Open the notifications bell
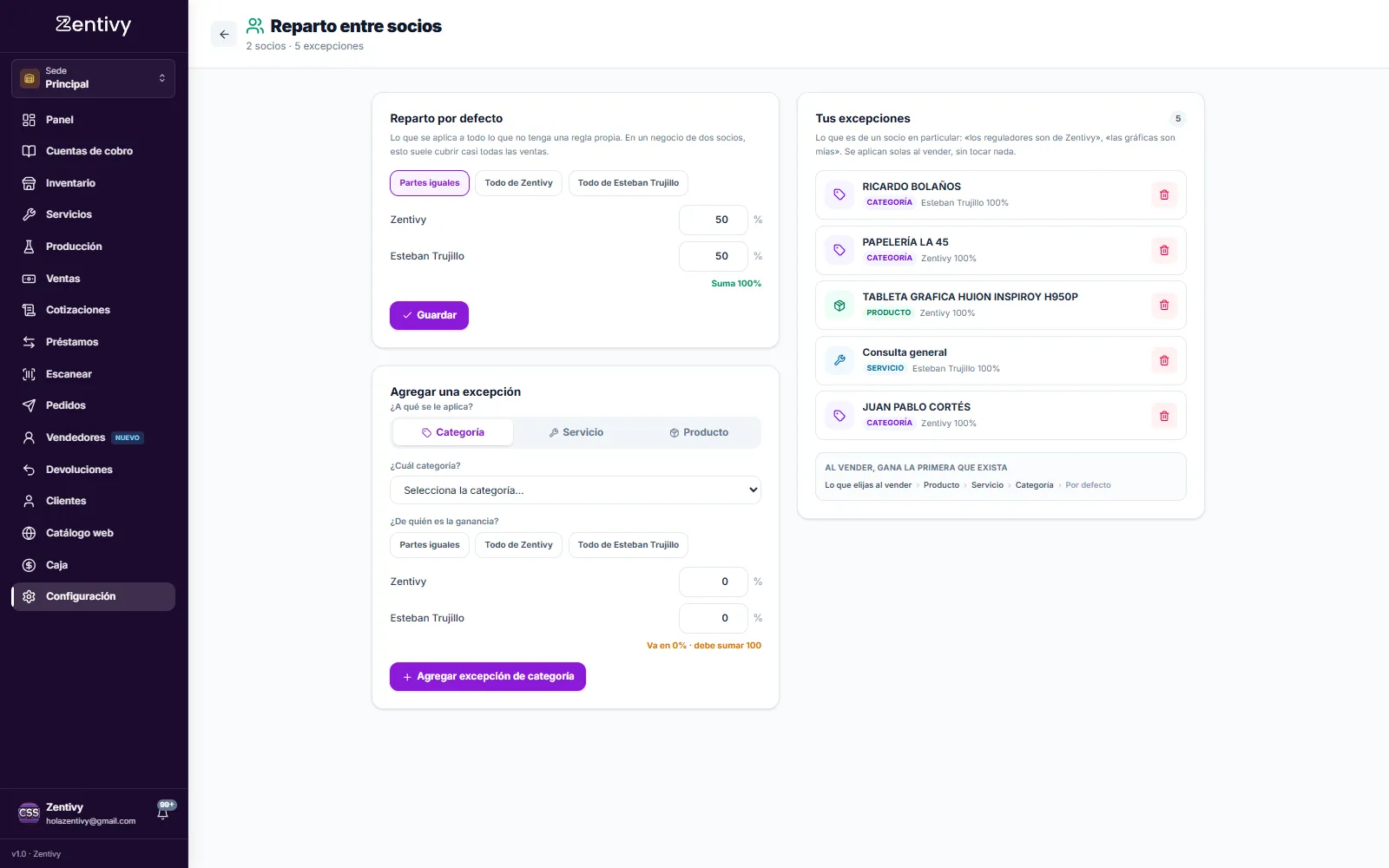1389x868 pixels. (163, 812)
